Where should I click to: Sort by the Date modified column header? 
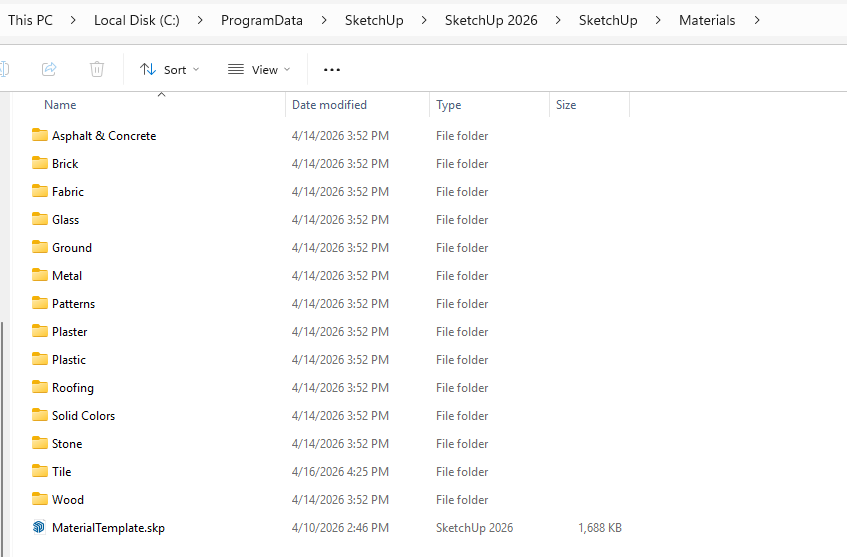tap(329, 105)
